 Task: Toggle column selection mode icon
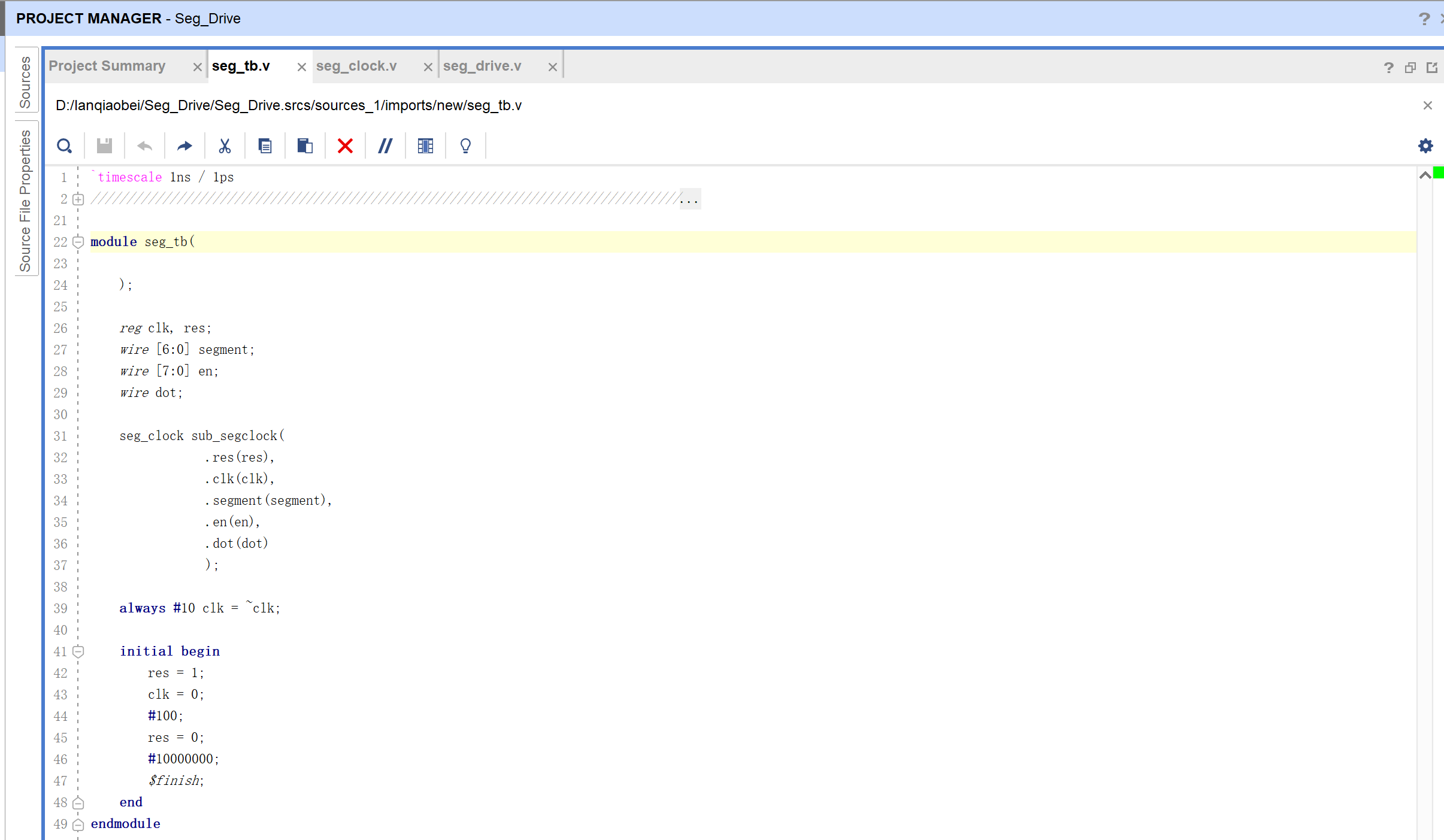[425, 146]
